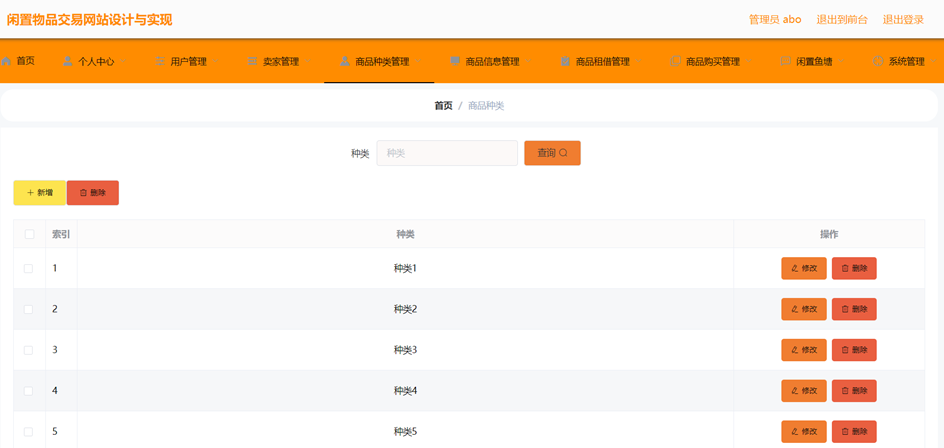
Task: Click the 种类 search input field
Action: 447,153
